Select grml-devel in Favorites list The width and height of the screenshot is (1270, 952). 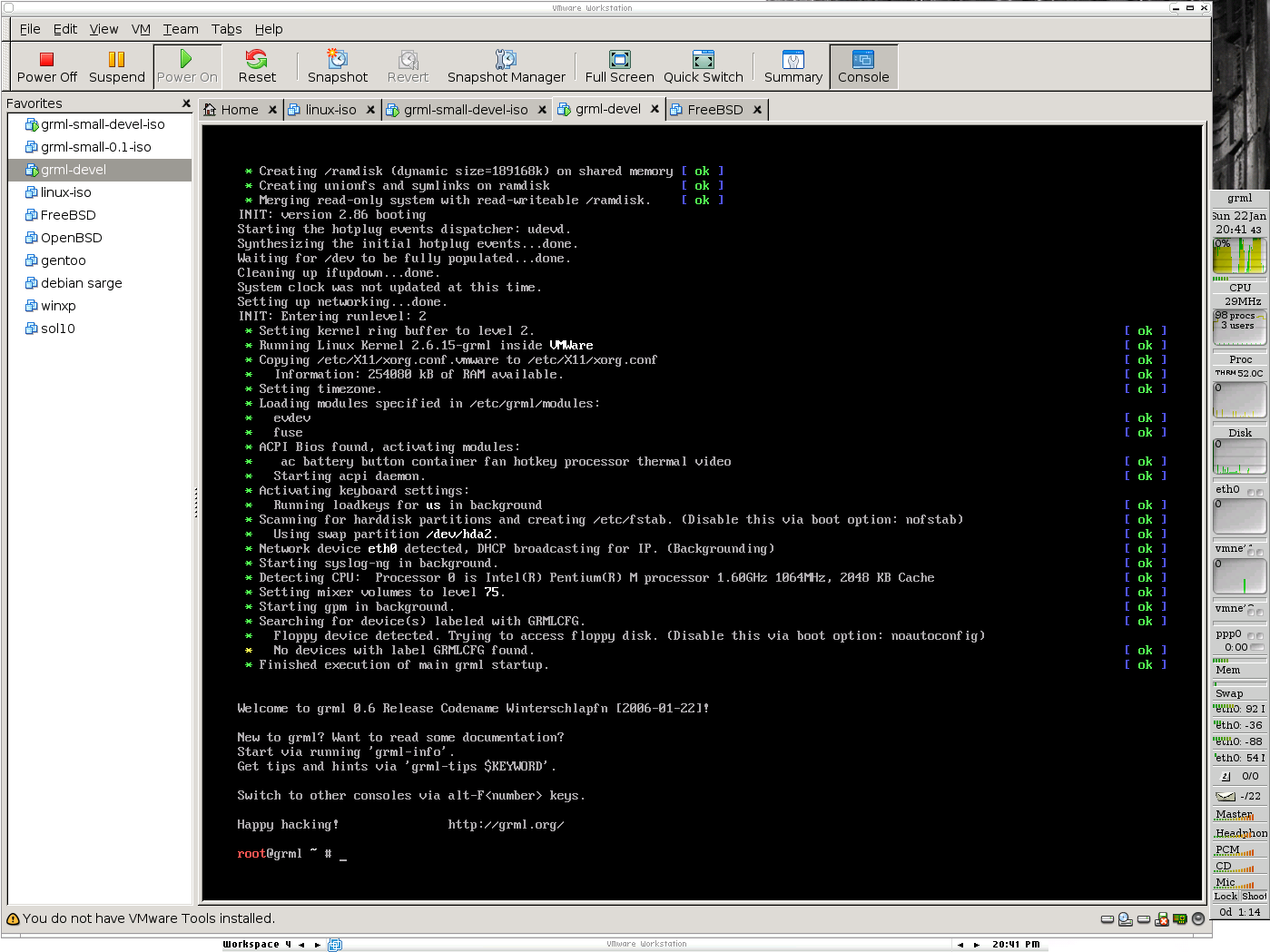click(100, 170)
